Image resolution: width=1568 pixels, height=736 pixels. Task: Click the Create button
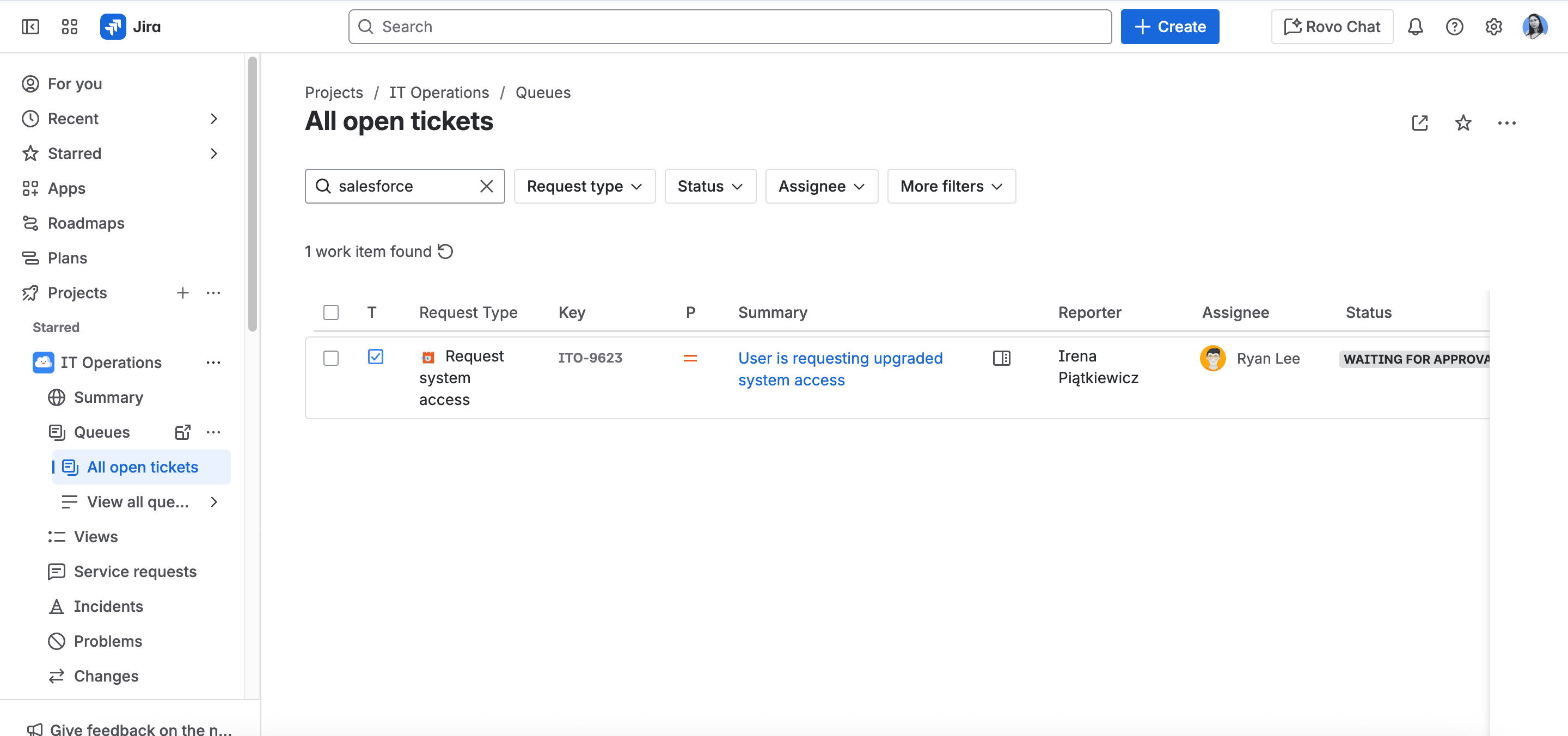tap(1169, 27)
